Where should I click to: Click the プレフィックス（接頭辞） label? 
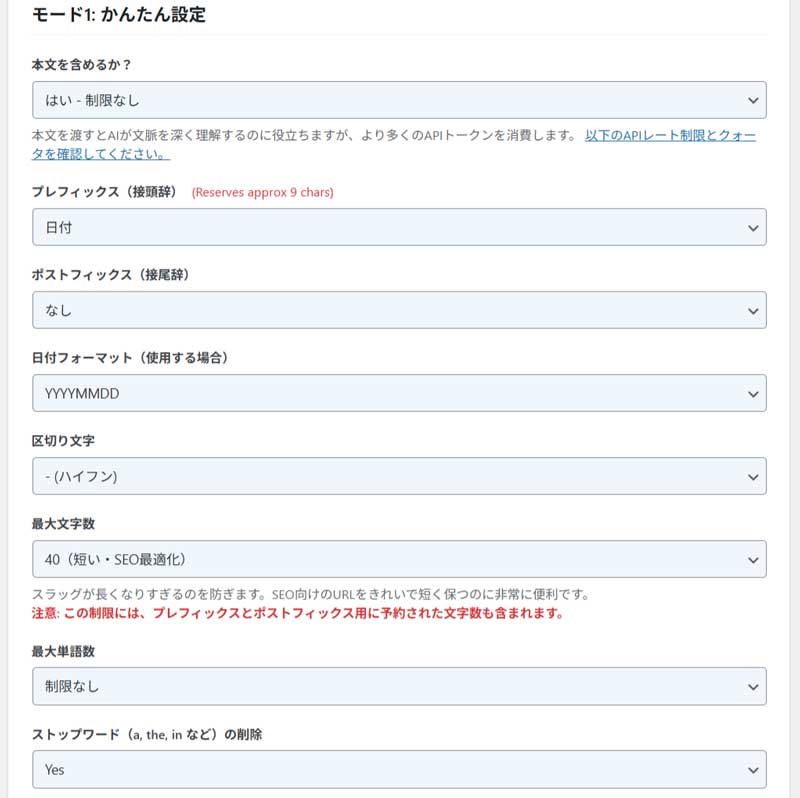pos(106,192)
